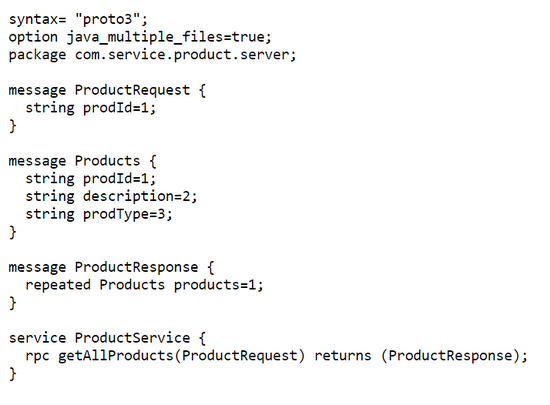Click the getAllProducts method name
Image resolution: width=550 pixels, height=405 pixels.
click(116, 356)
